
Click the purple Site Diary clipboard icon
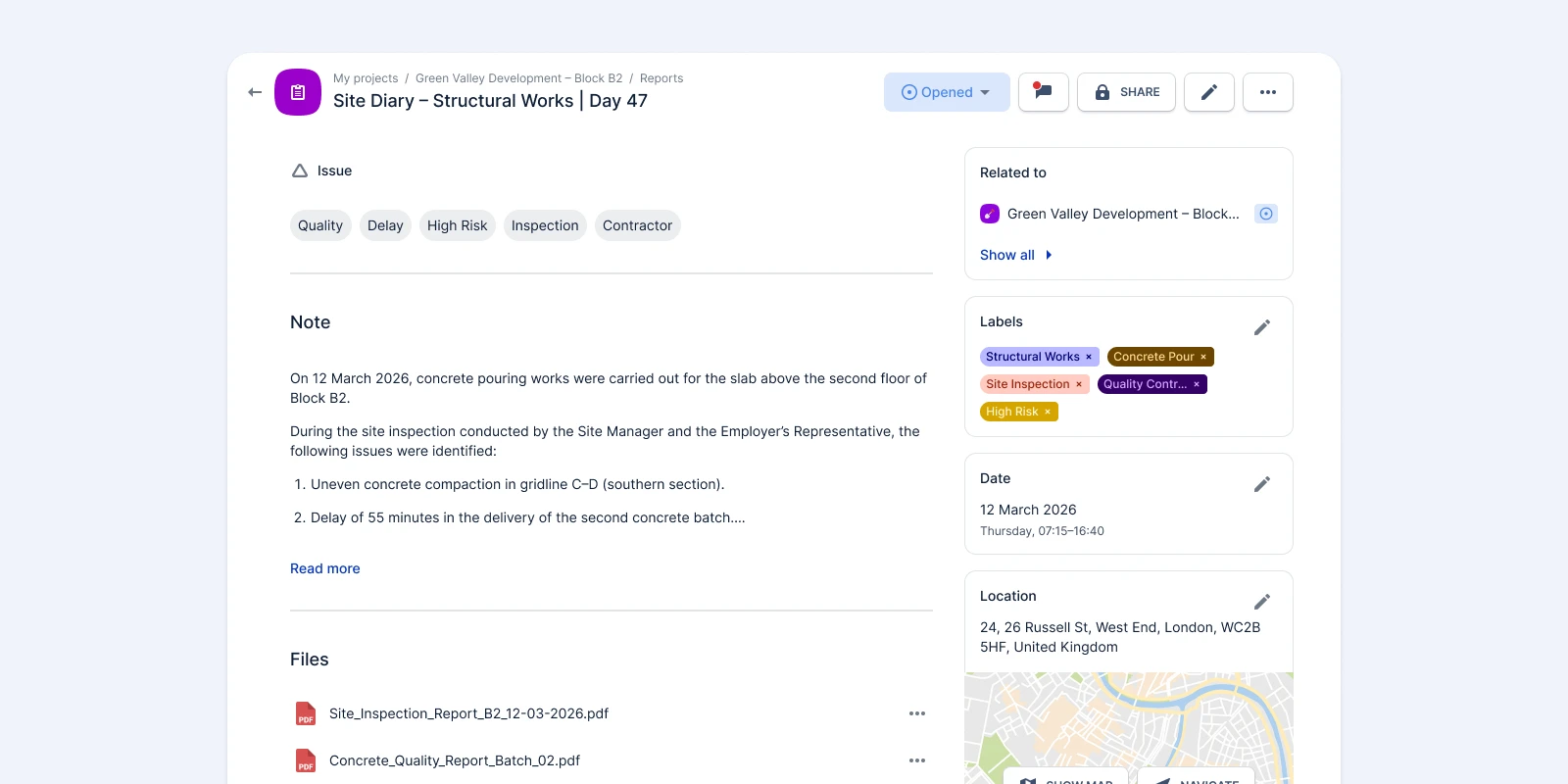pos(298,92)
